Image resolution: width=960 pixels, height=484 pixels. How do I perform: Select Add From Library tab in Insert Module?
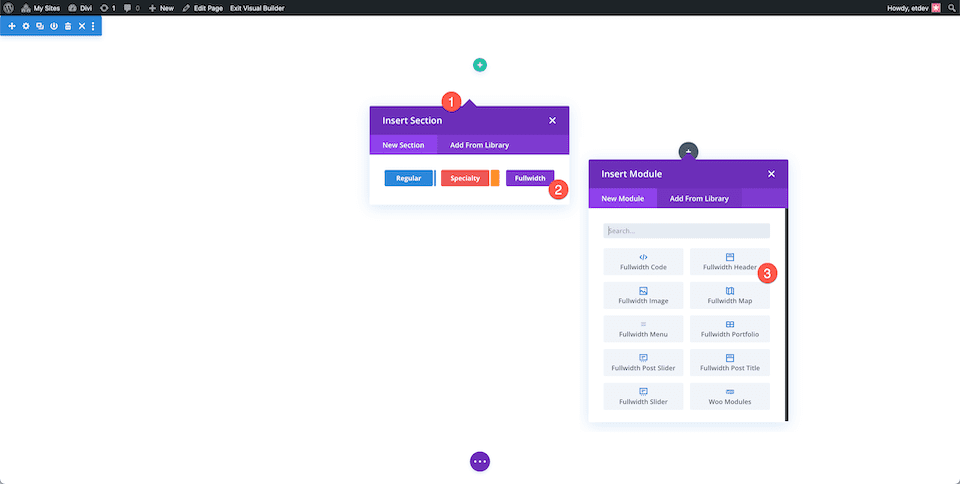tap(699, 198)
